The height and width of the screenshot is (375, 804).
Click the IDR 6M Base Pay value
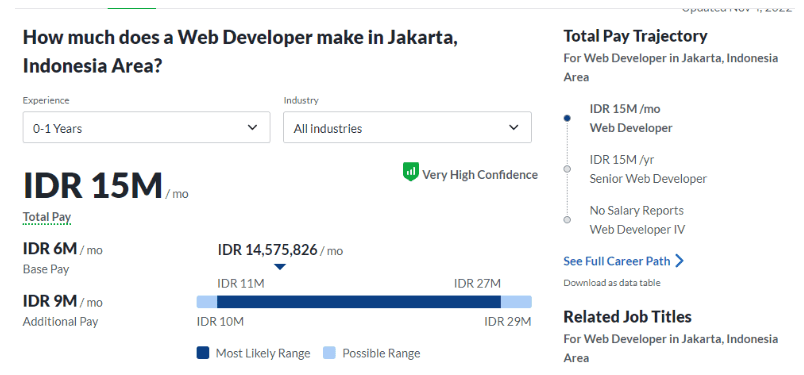(50, 249)
